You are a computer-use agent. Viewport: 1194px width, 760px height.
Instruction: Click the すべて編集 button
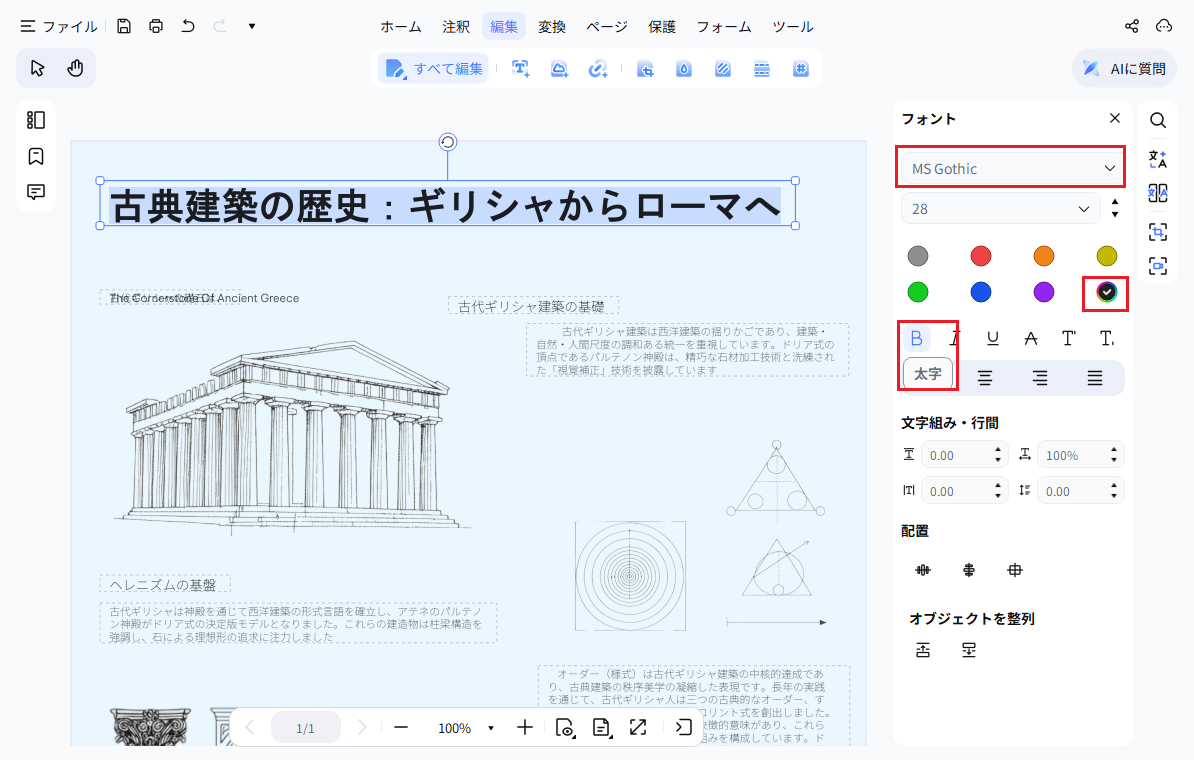tap(434, 69)
